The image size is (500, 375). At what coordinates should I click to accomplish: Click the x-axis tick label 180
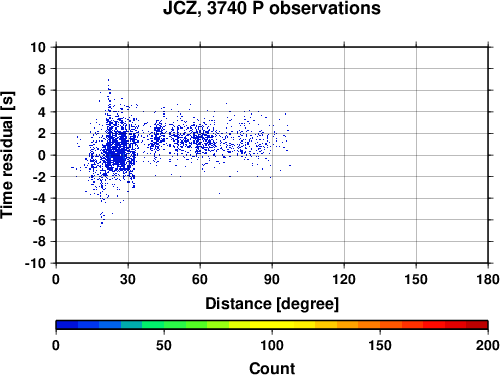pyautogui.click(x=488, y=279)
